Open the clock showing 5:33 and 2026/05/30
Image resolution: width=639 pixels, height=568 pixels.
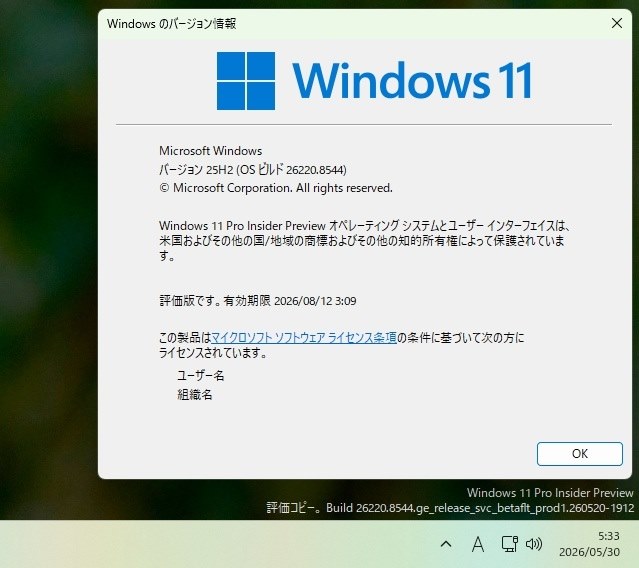(x=589, y=544)
